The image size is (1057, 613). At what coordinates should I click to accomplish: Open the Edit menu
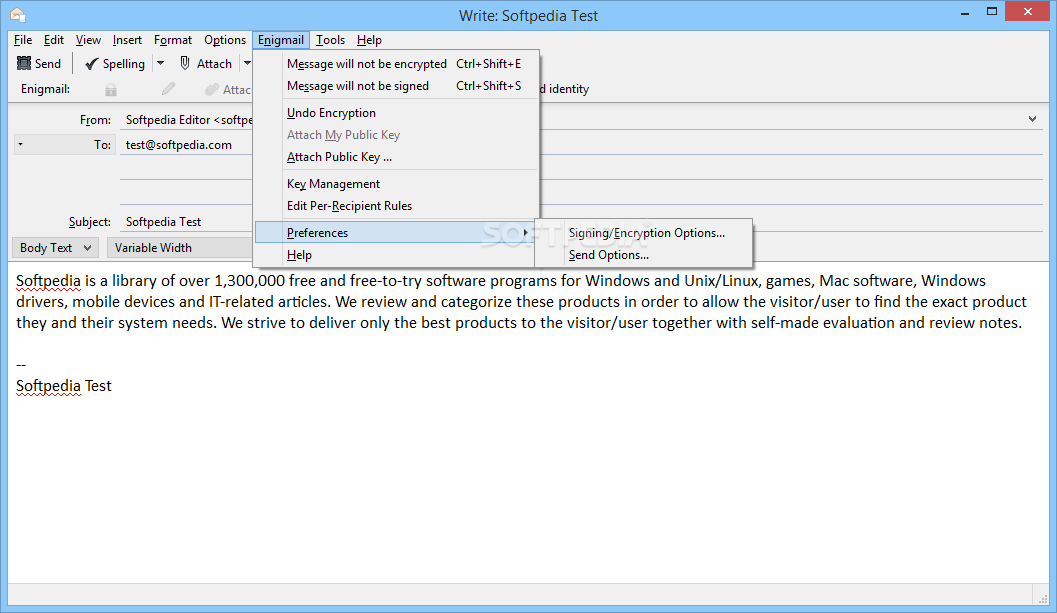54,40
